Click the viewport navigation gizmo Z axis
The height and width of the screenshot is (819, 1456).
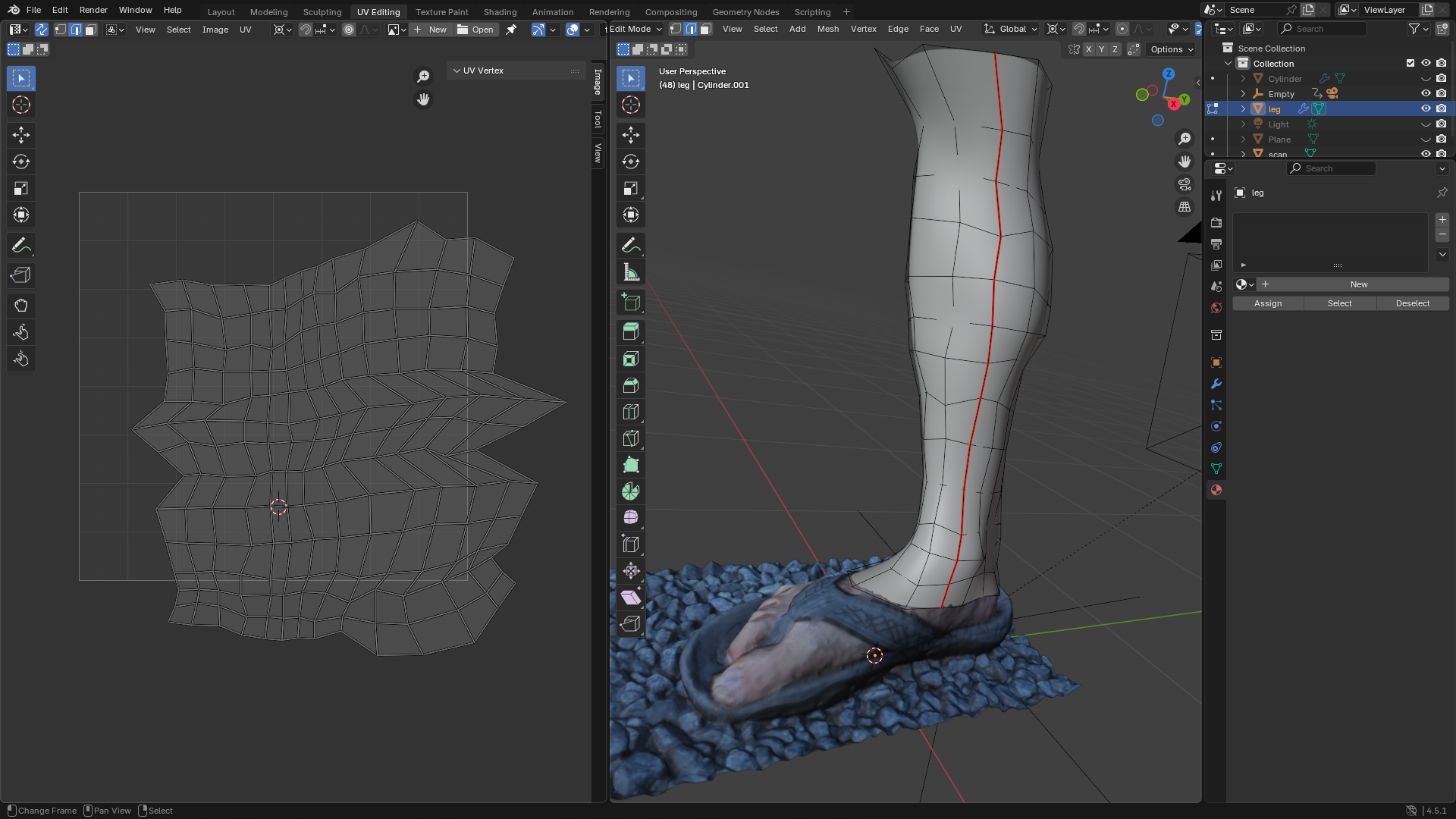click(x=1169, y=74)
